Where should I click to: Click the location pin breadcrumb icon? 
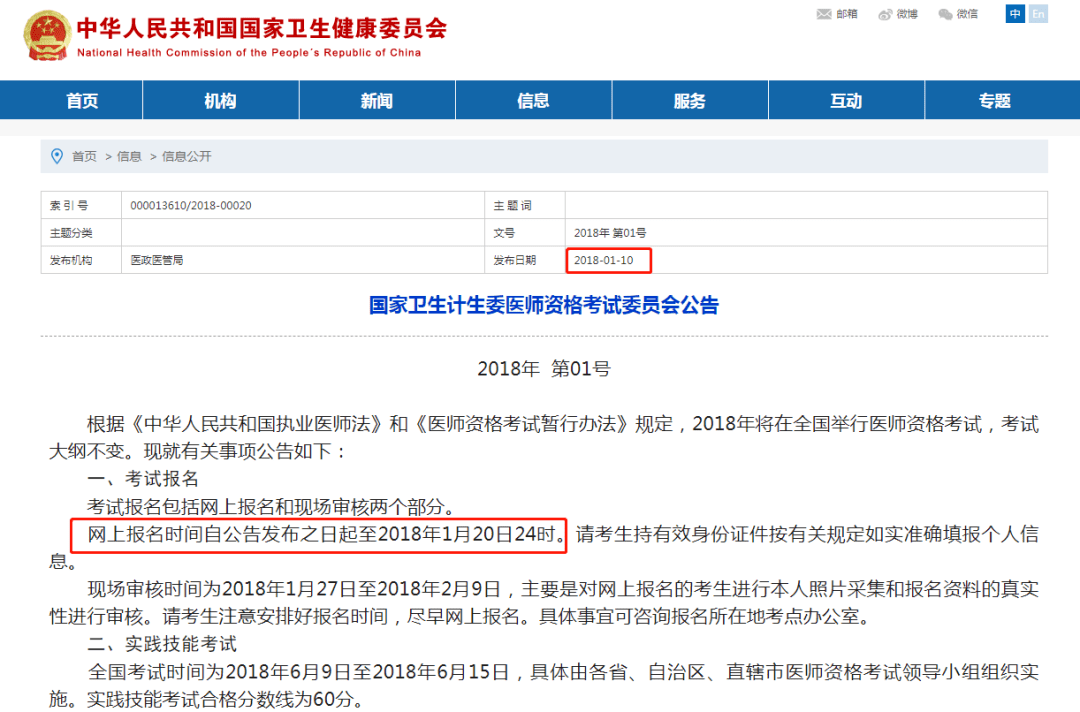(x=57, y=156)
